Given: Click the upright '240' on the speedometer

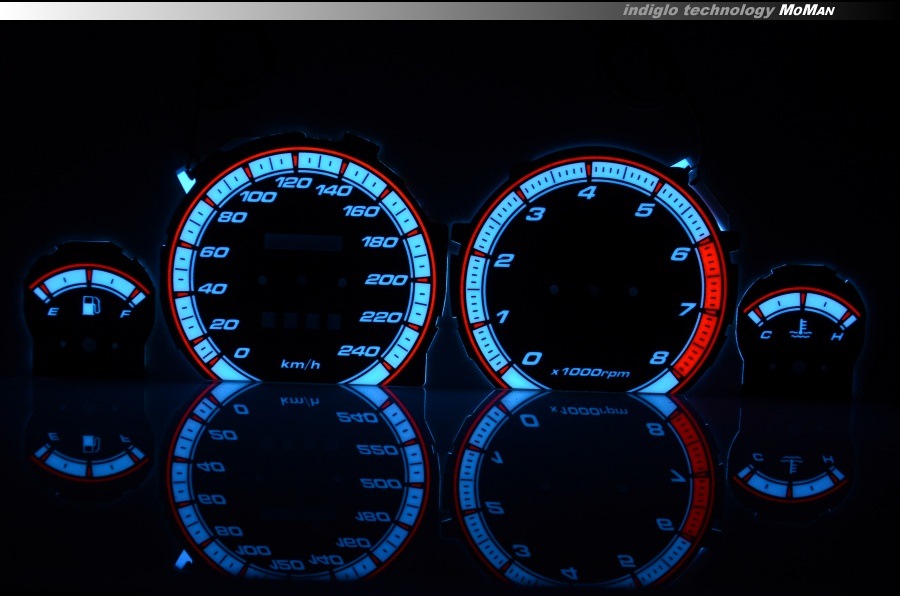Looking at the screenshot, I should click(x=359, y=350).
